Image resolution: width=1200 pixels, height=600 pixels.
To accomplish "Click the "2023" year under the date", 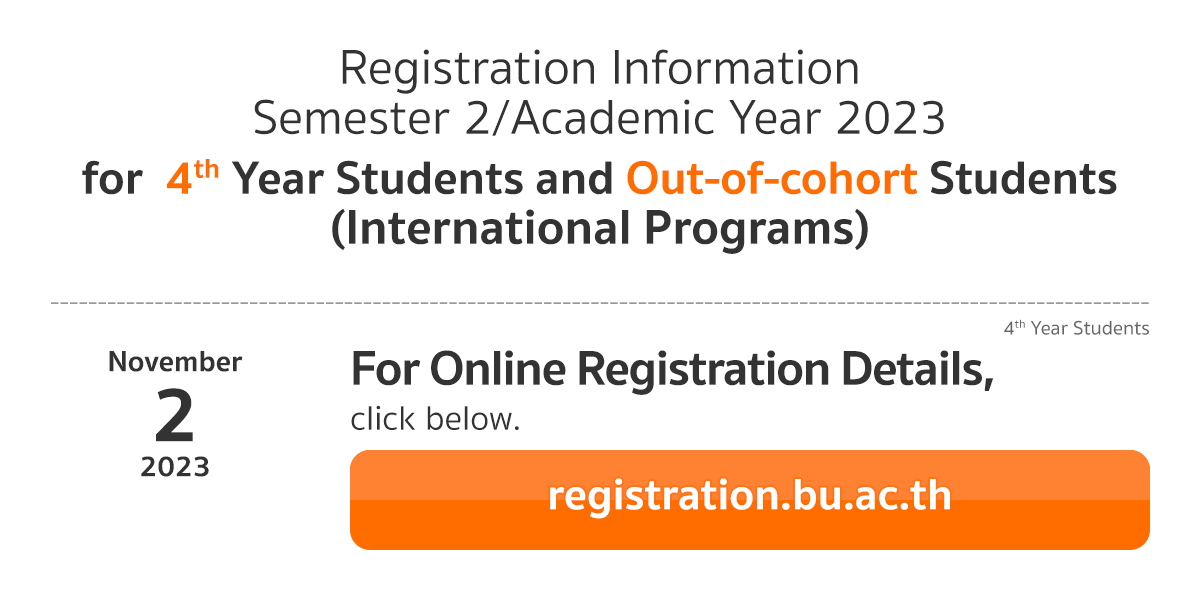I will pyautogui.click(x=175, y=467).
